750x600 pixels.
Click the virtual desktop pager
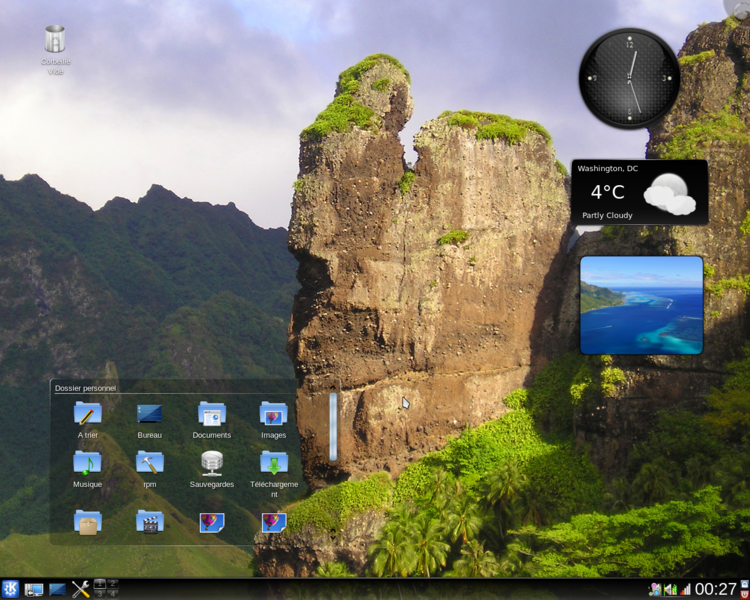click(x=105, y=589)
